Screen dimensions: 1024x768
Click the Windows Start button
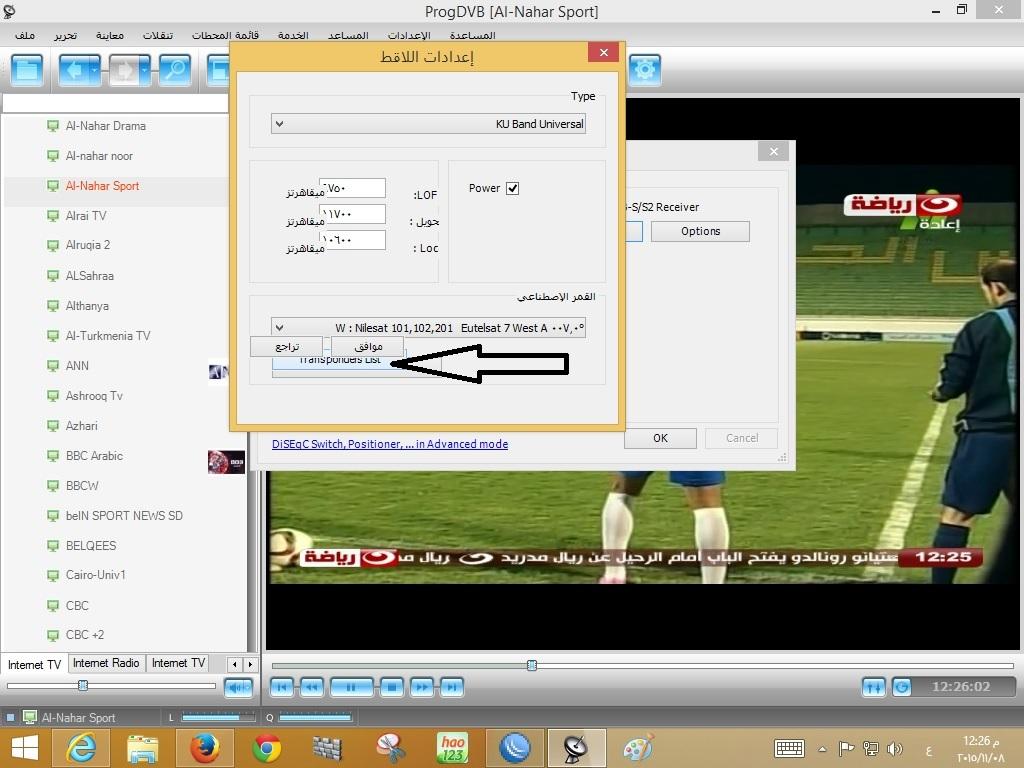[24, 748]
